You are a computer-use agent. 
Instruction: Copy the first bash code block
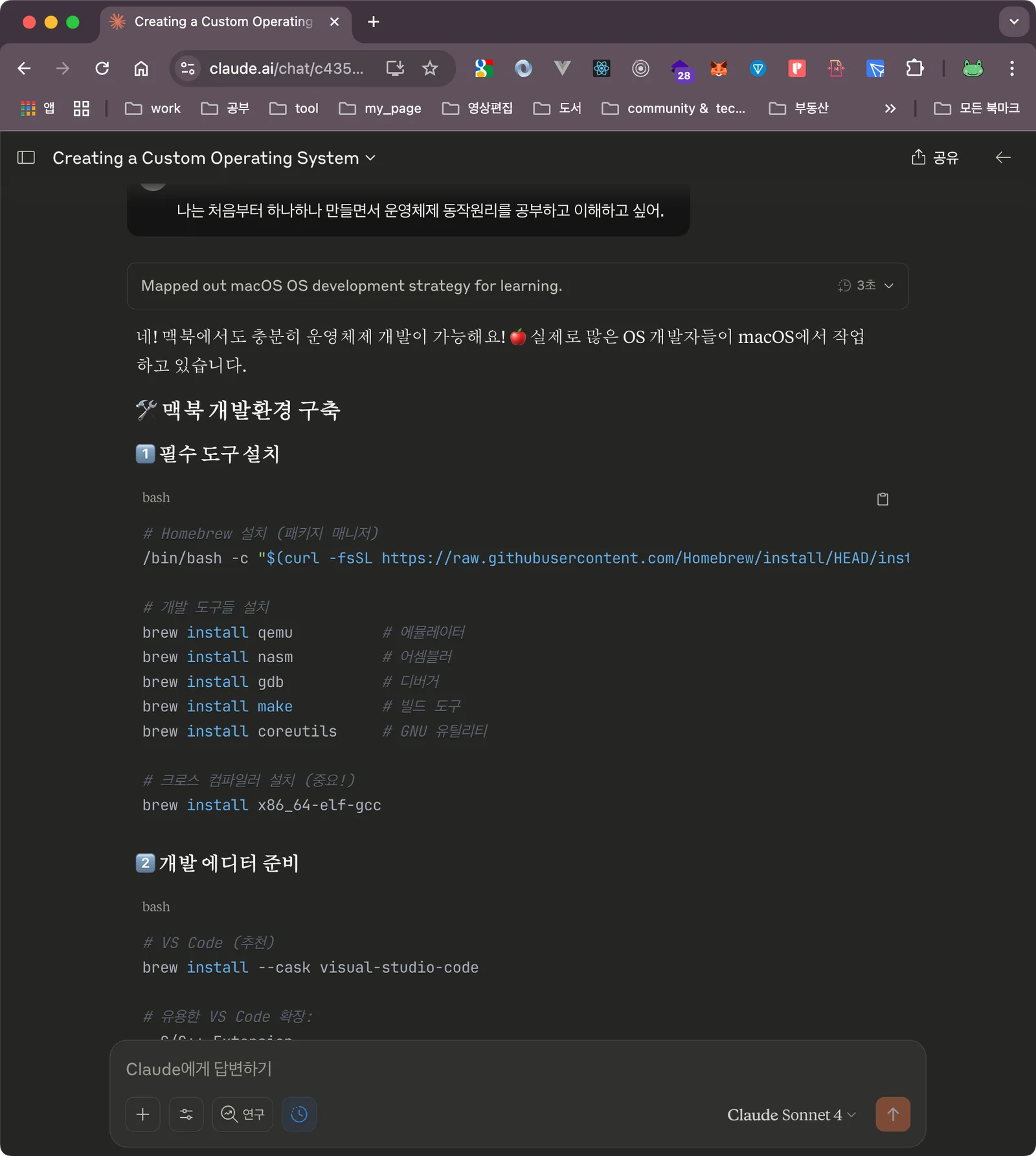point(883,498)
